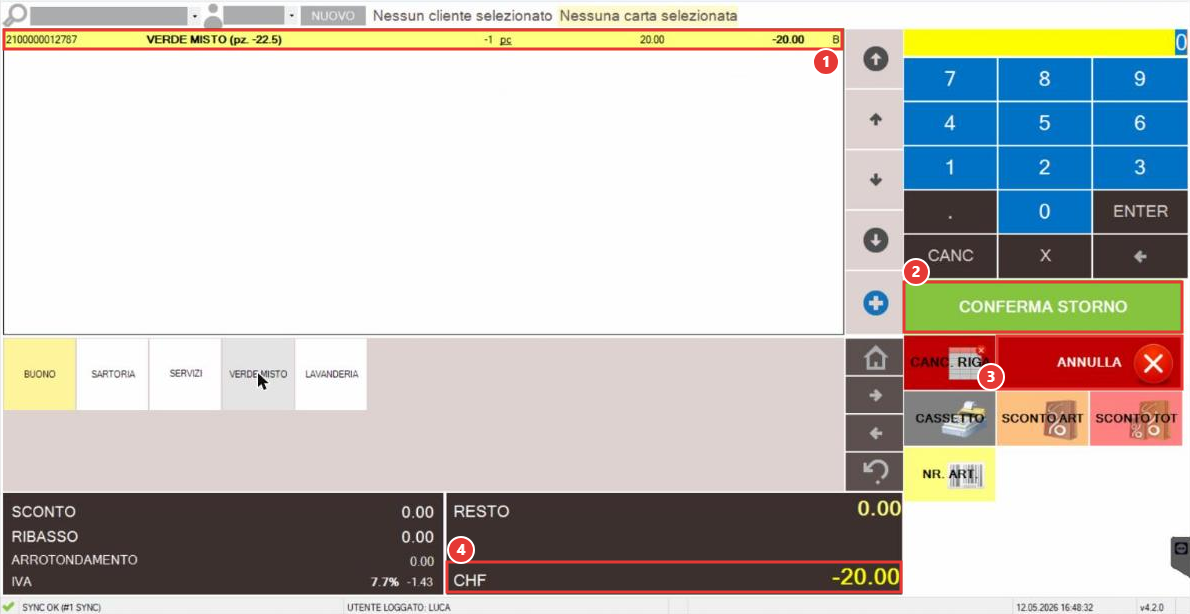
Task: Apply total discount via SCONTO TOT
Action: point(1136,418)
